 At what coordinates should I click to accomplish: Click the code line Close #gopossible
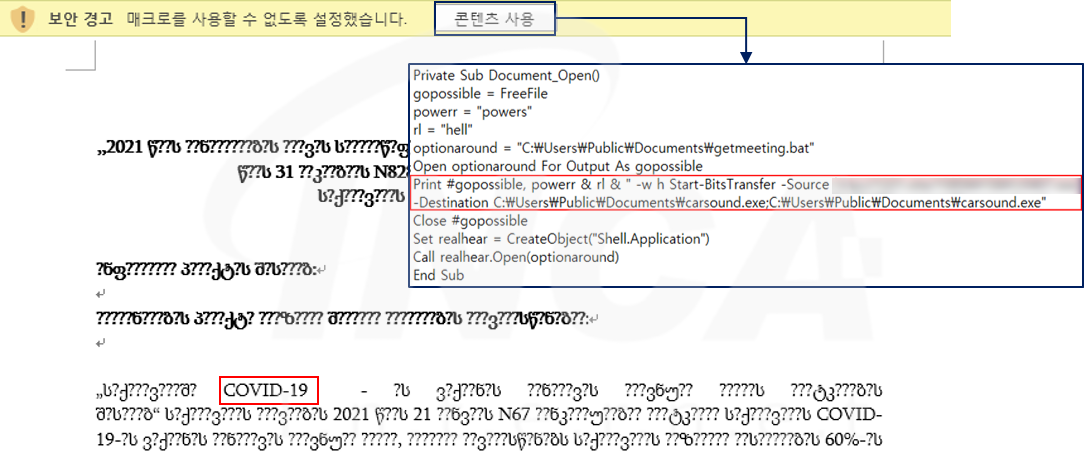[x=470, y=221]
